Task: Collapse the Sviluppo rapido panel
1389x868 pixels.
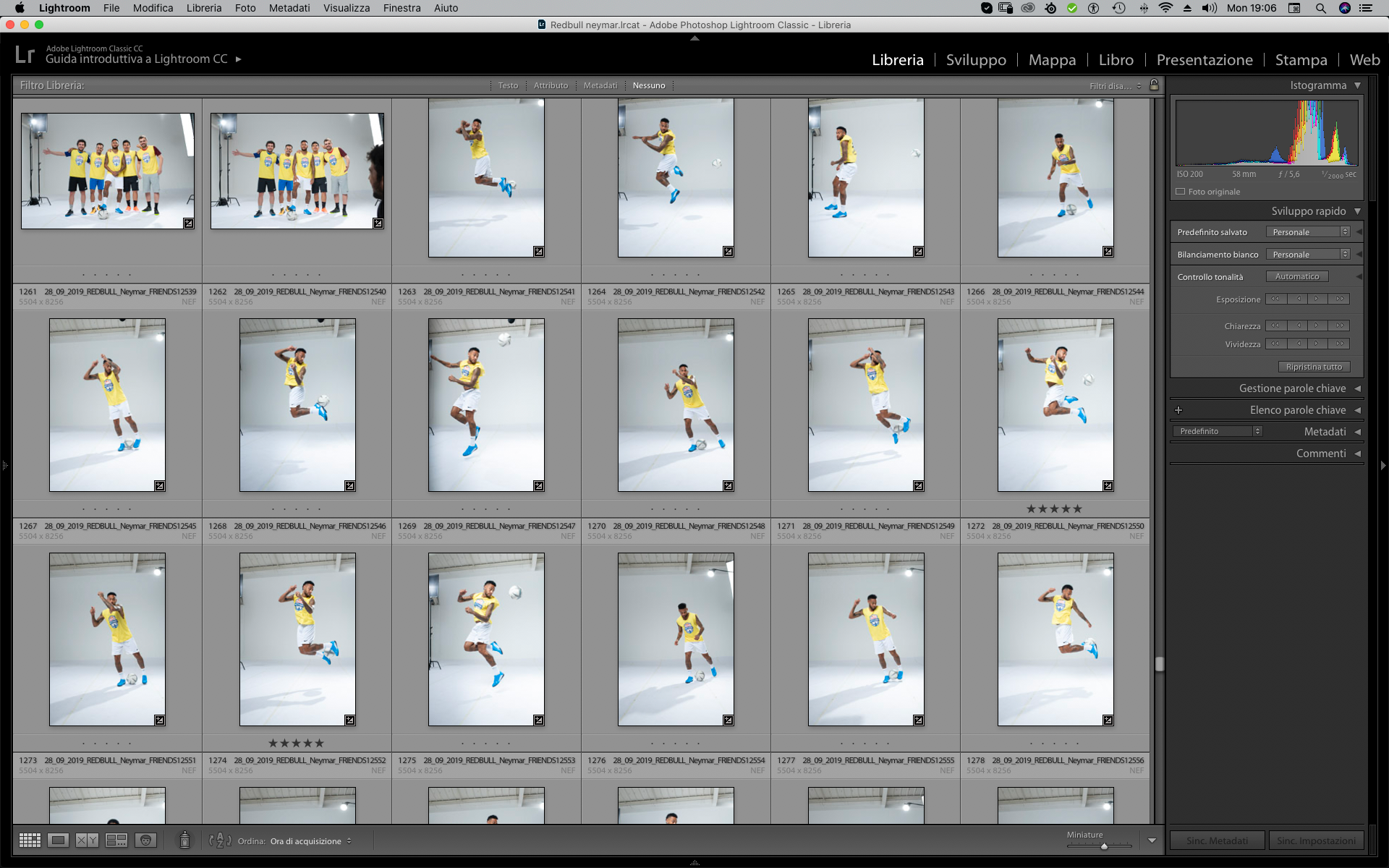Action: coord(1357,211)
